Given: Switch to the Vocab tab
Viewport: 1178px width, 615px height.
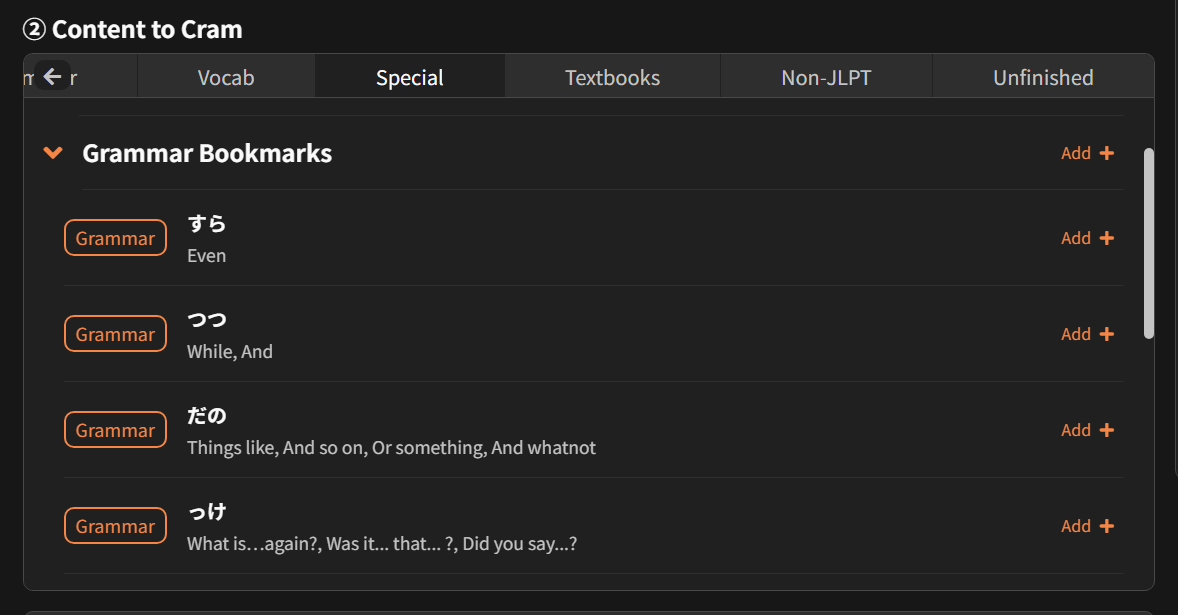Looking at the screenshot, I should 226,77.
